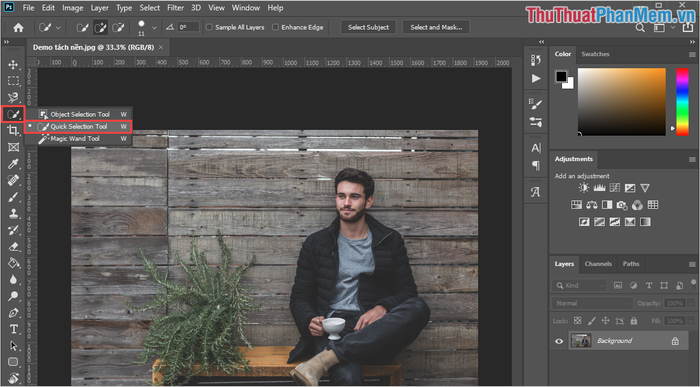700x387 pixels.
Task: Activate Add to selection mode
Action: (100, 28)
